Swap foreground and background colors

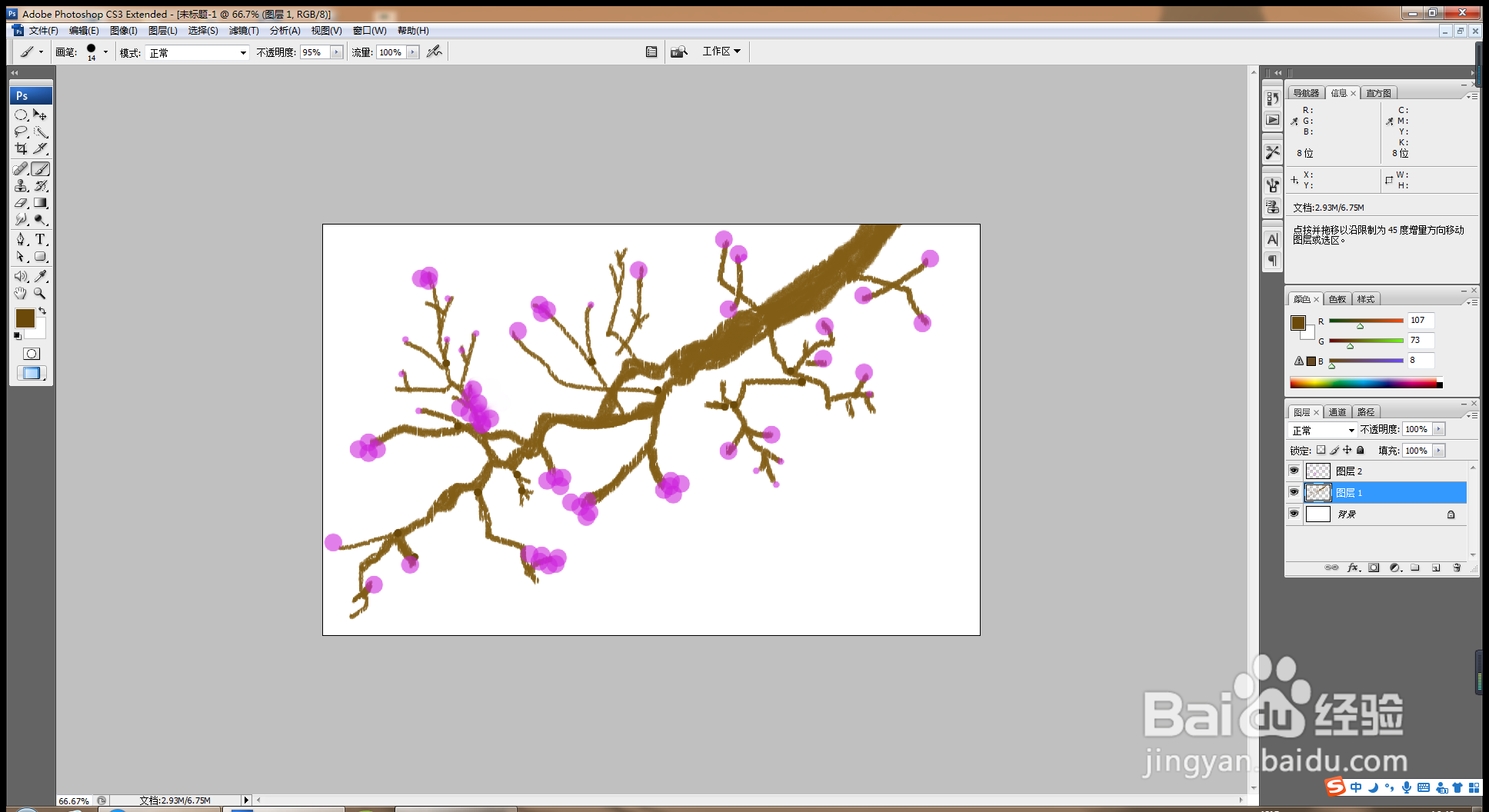pyautogui.click(x=42, y=311)
